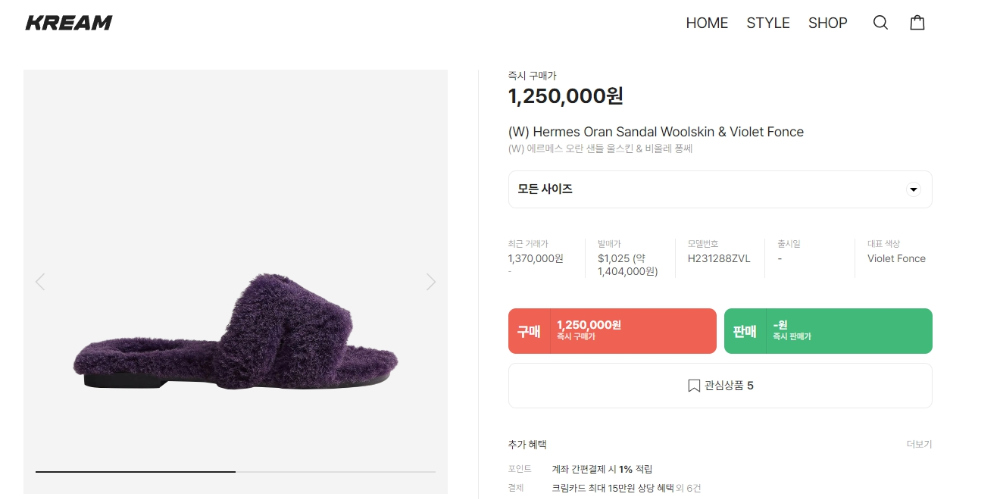
Task: Expand benefits with the 더보기 link
Action: (919, 445)
